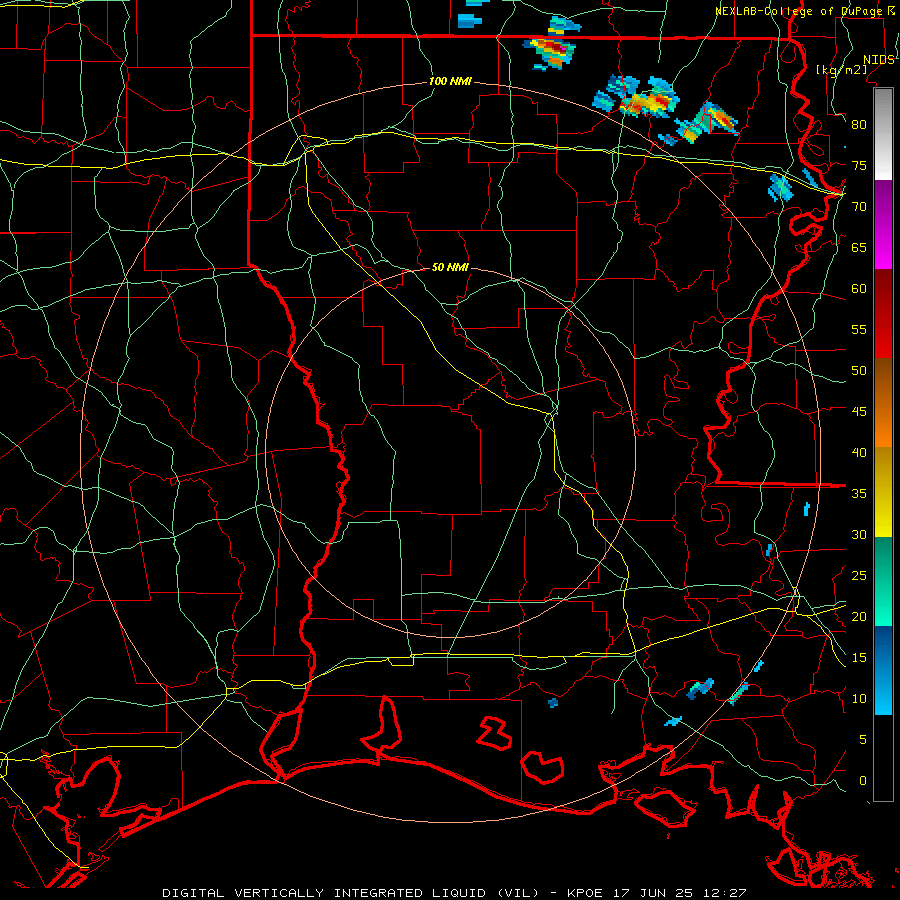Screen dimensions: 900x900
Task: Click the 70 value on the scale
Action: (859, 207)
